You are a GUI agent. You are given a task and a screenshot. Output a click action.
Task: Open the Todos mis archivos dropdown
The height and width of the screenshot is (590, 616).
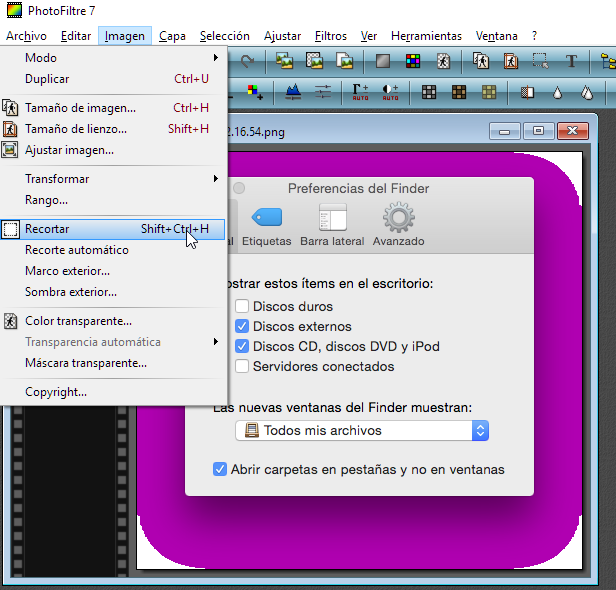(362, 431)
